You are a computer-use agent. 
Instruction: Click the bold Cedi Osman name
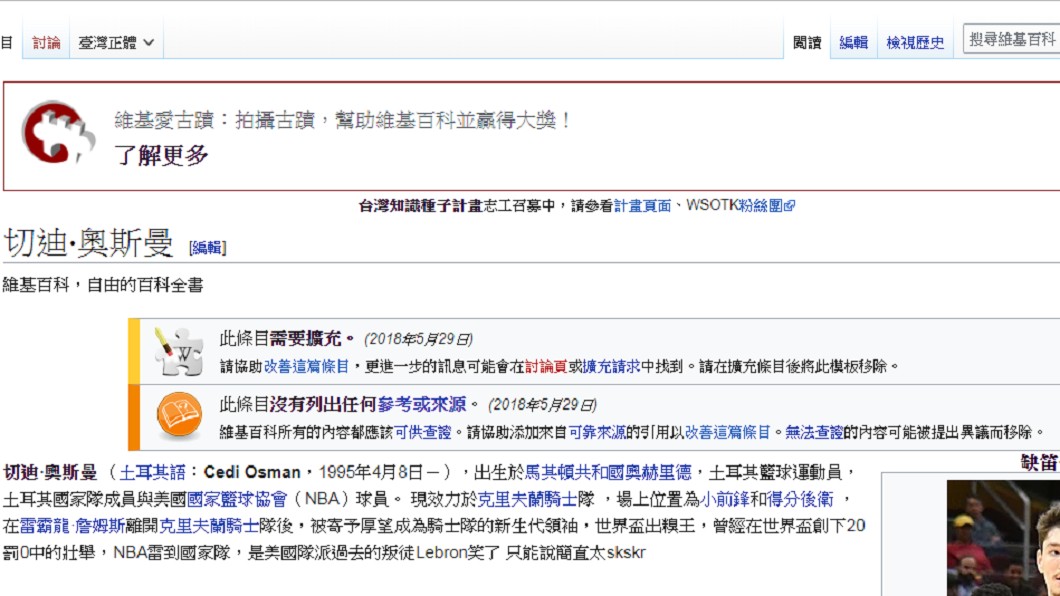coord(252,472)
